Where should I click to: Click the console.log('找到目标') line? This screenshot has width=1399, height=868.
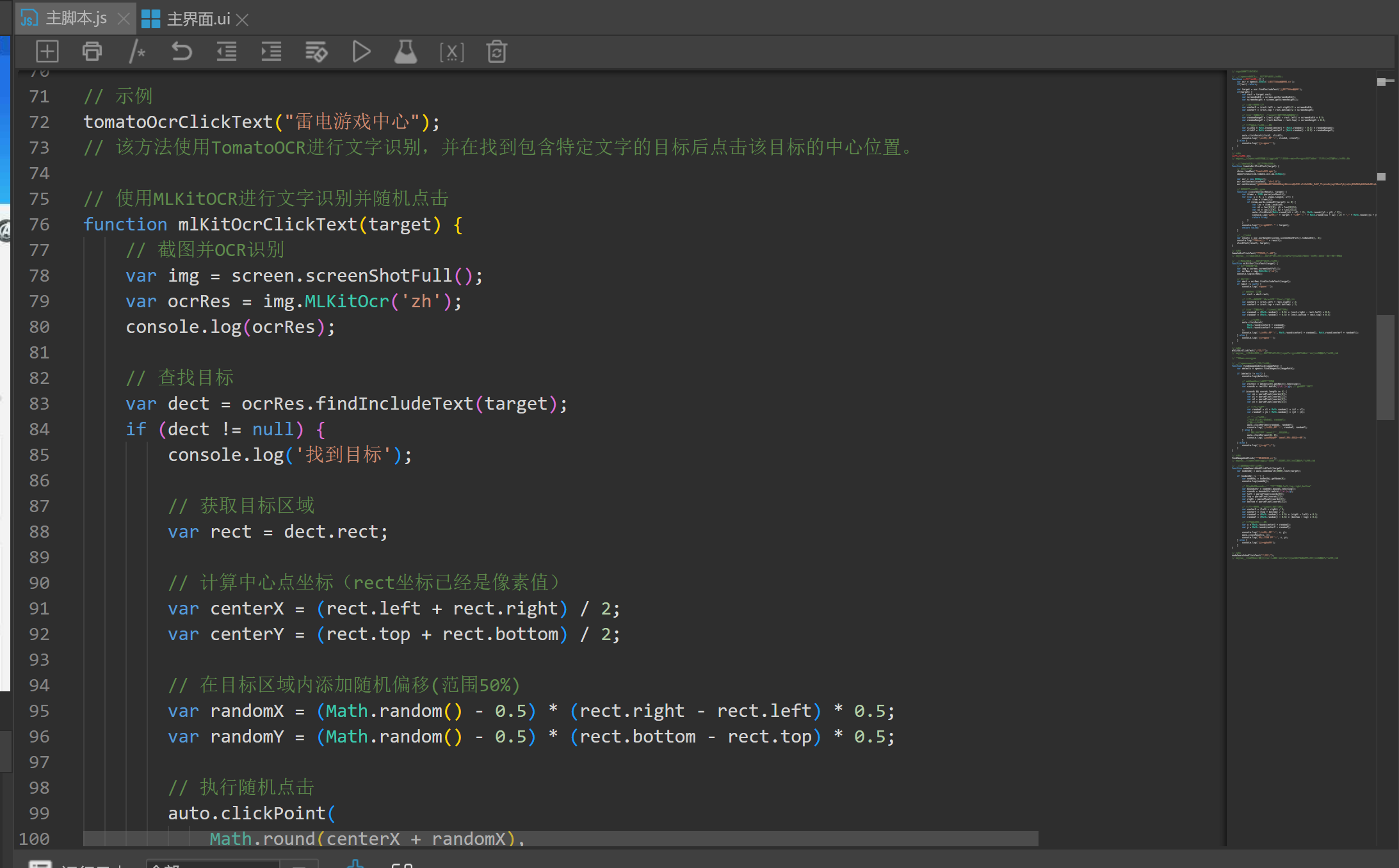(x=290, y=455)
